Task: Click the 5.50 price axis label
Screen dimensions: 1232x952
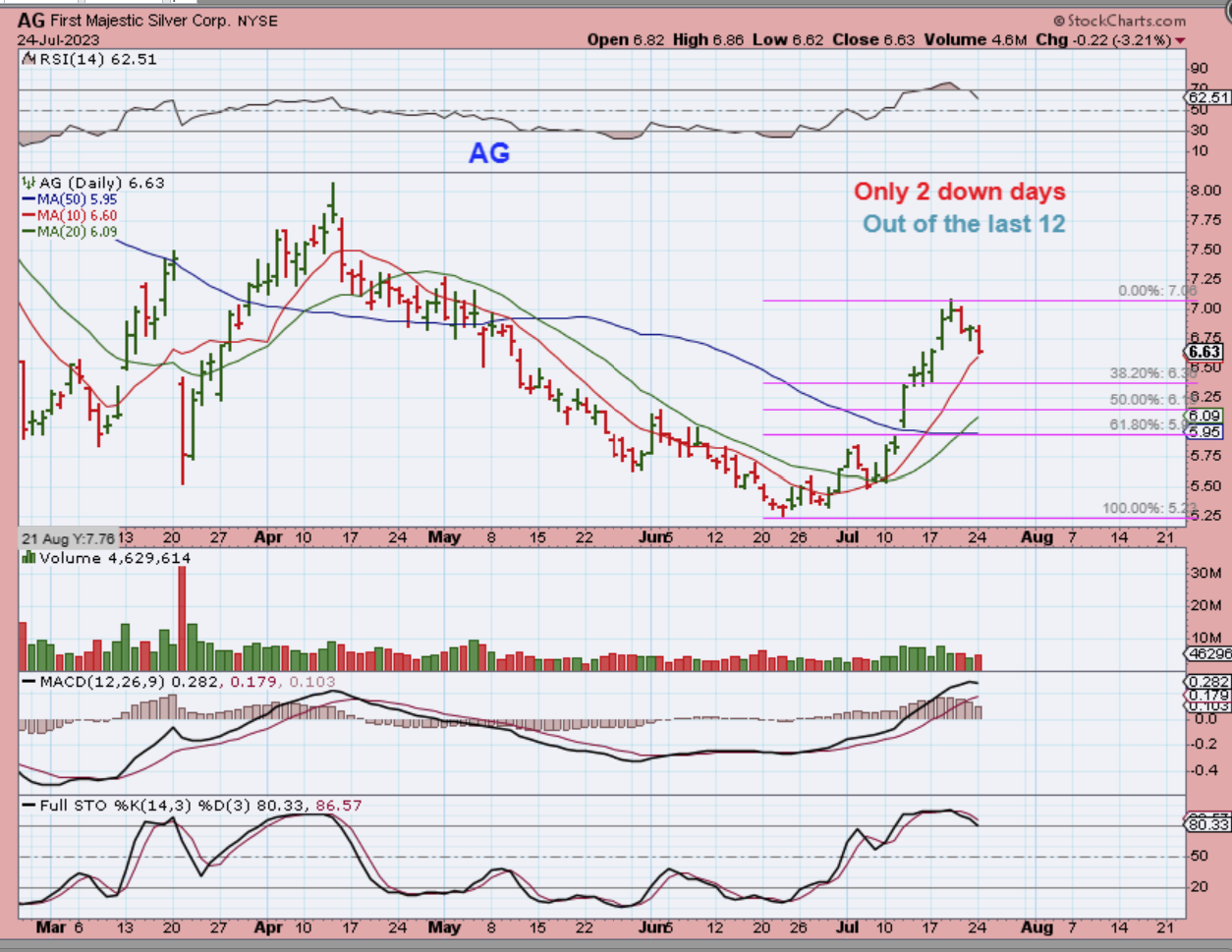Action: coord(1204,486)
